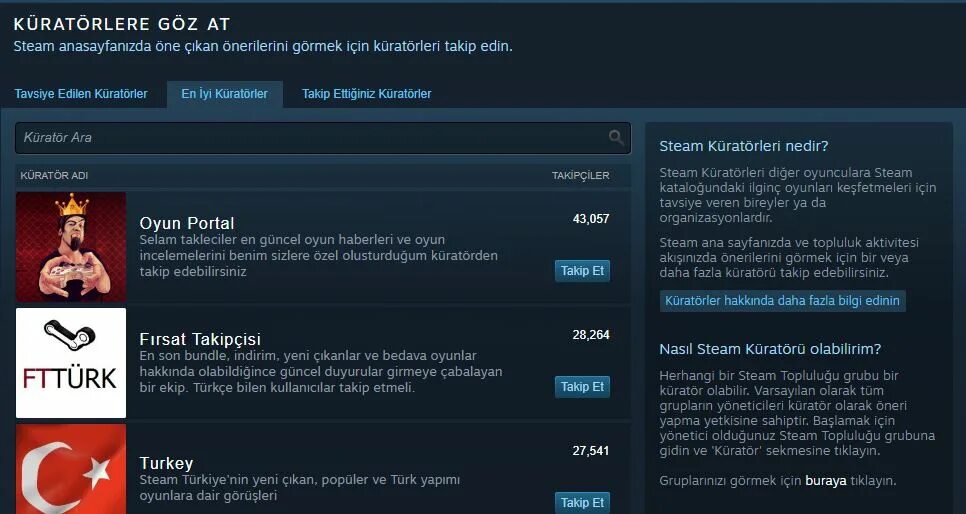This screenshot has width=966, height=514.
Task: Select the En İyi Küratörler tab
Action: pos(225,94)
